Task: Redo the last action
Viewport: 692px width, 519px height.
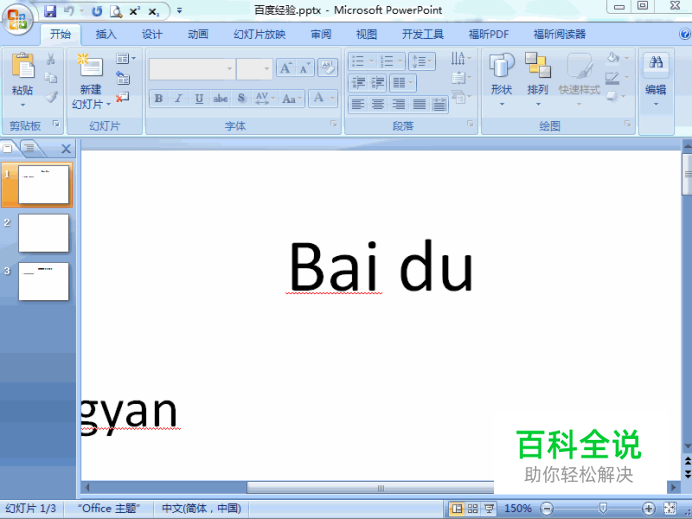Action: coord(97,11)
